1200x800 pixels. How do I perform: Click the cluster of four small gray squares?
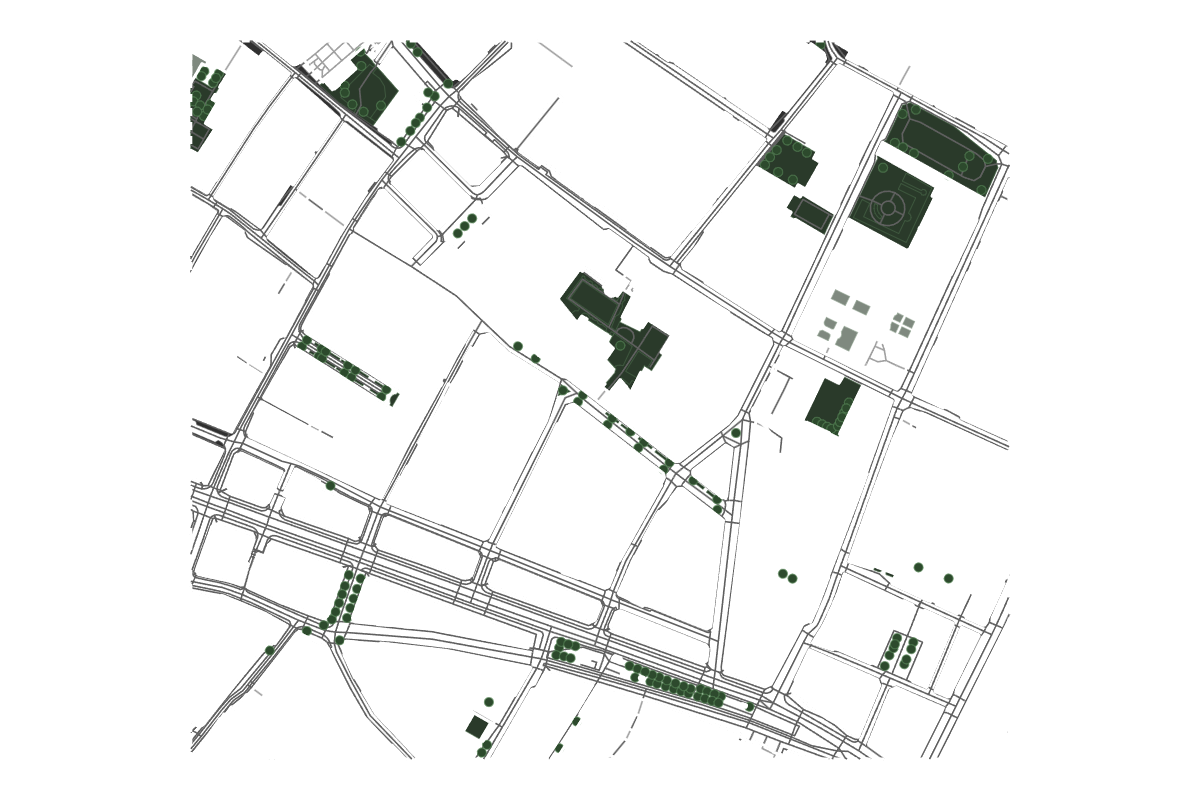903,324
